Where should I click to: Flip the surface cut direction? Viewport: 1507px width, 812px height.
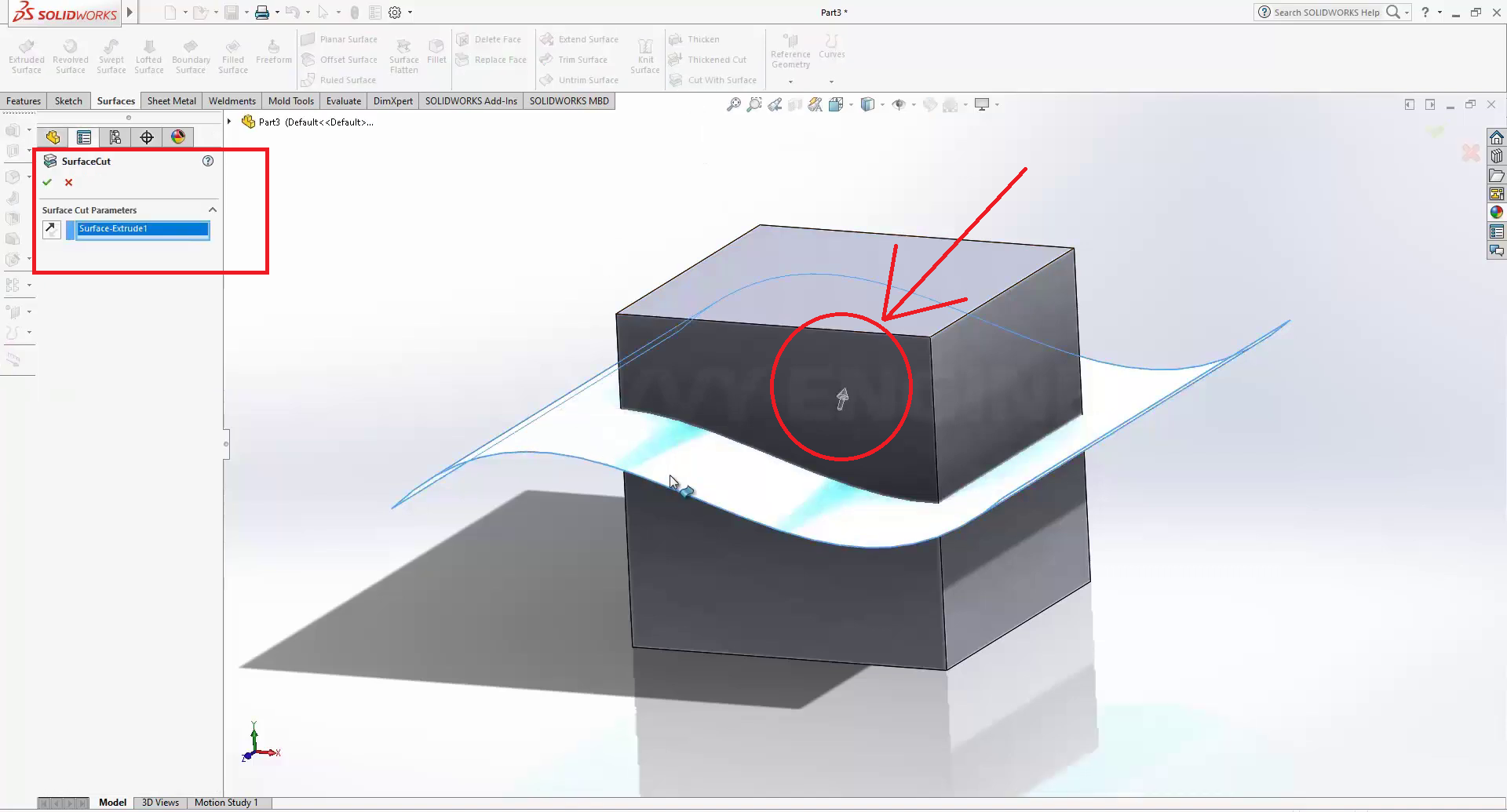coord(51,229)
